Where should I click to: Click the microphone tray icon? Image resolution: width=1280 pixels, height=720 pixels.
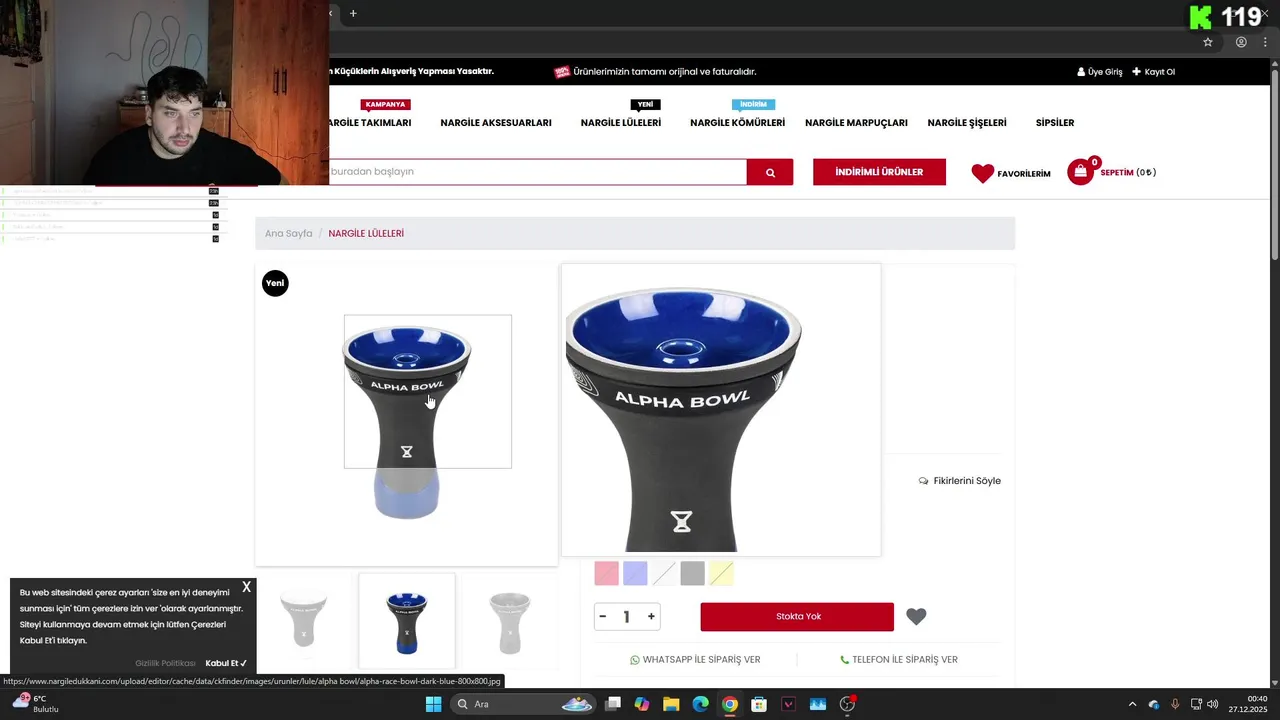click(x=1175, y=704)
